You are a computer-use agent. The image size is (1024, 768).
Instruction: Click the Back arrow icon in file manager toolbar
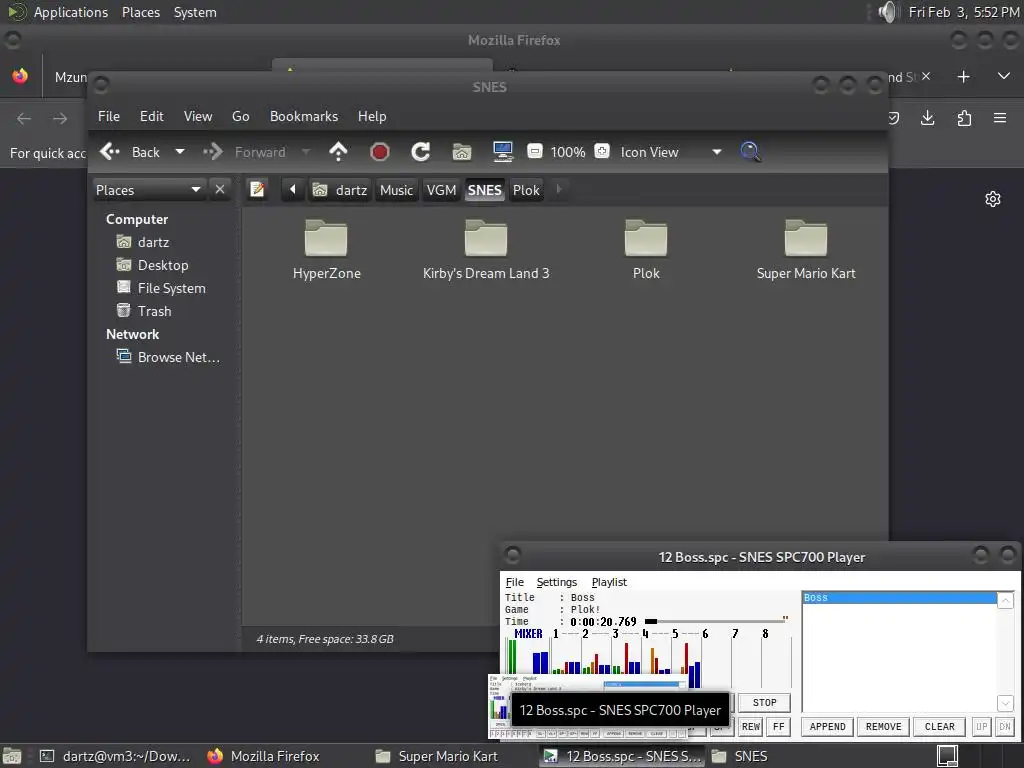[x=110, y=152]
